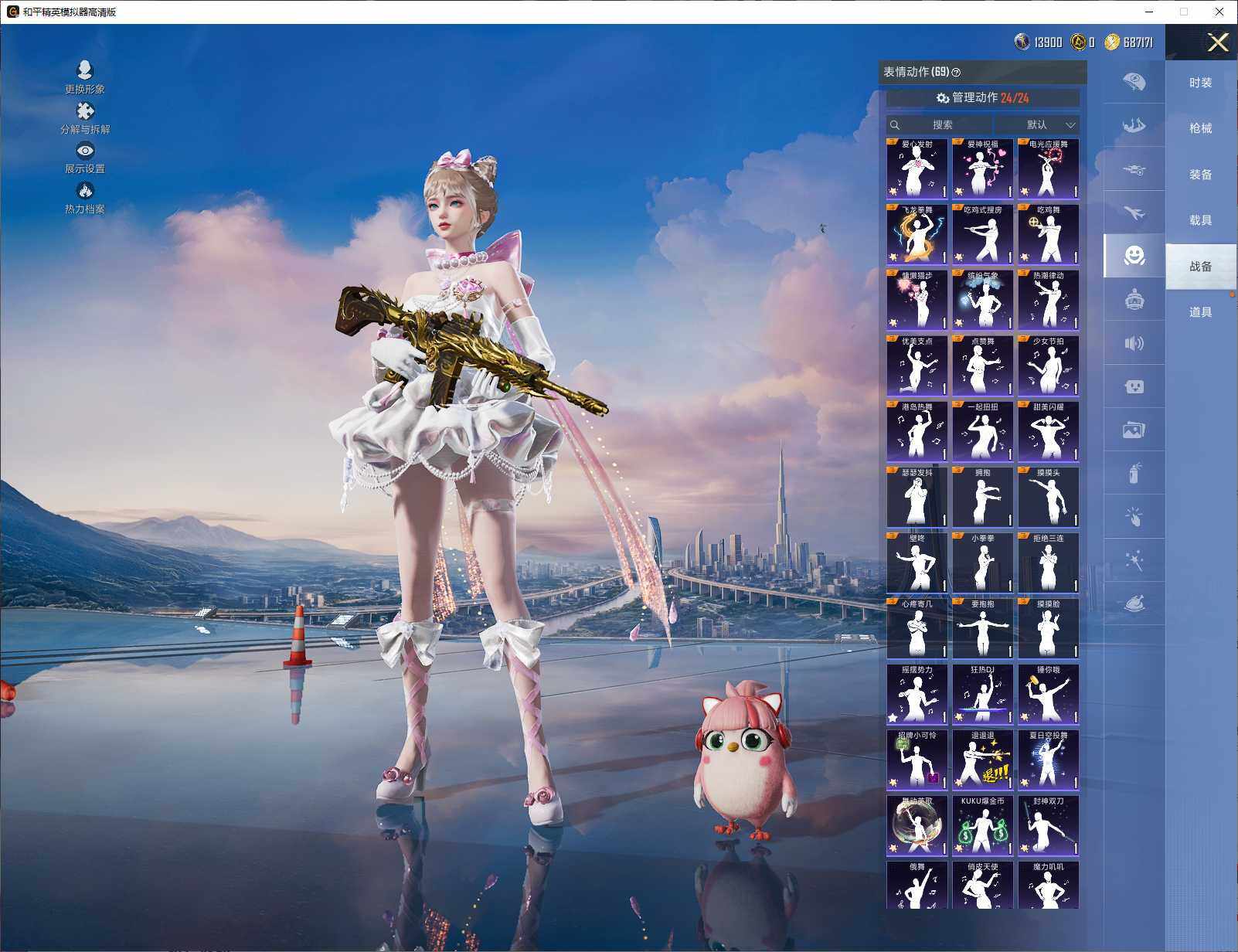The width and height of the screenshot is (1238, 952).
Task: Close the inventory with the X button
Action: pos(1218,42)
